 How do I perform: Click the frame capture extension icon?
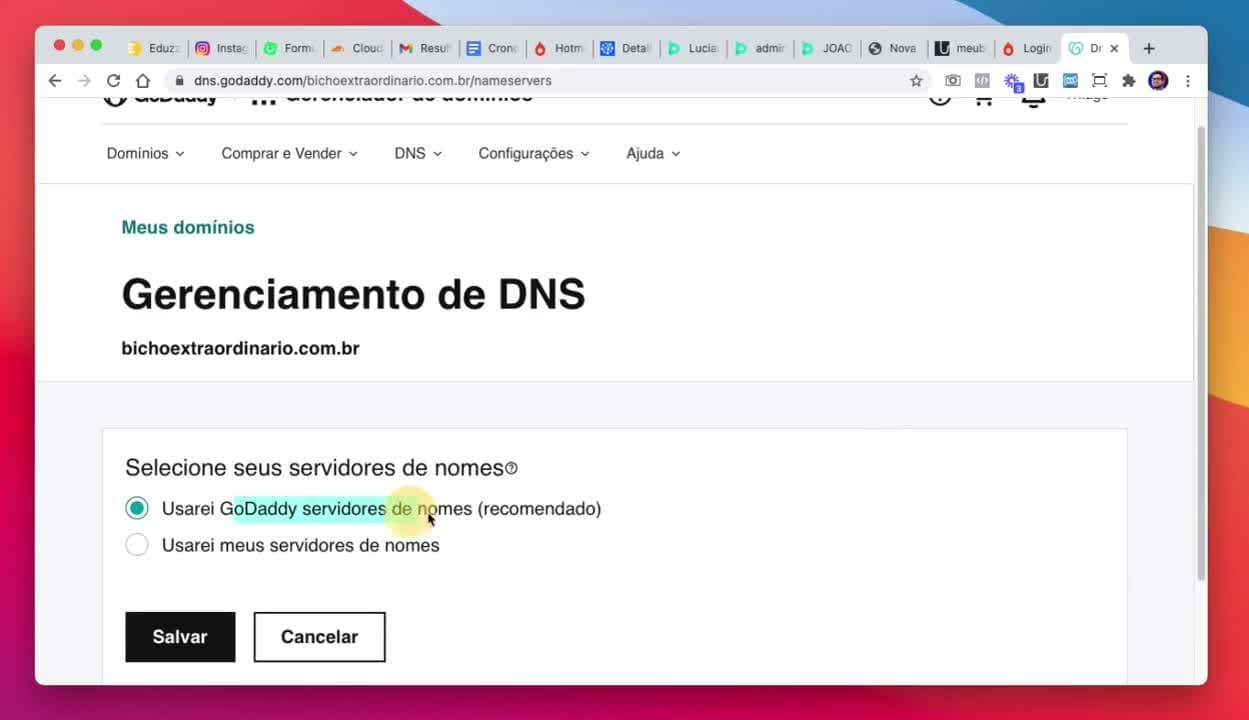[1099, 81]
